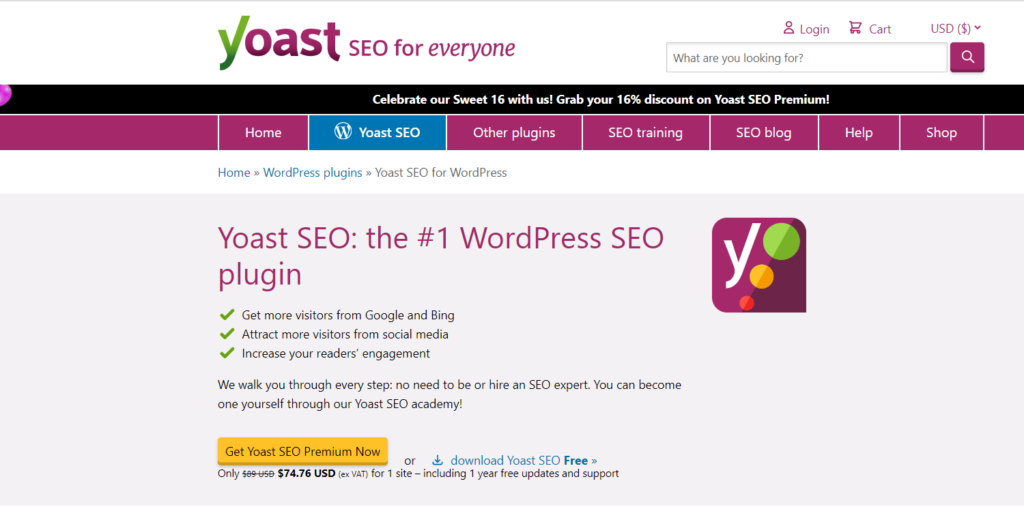
Task: Click the Yoast logo in header
Action: tap(280, 44)
